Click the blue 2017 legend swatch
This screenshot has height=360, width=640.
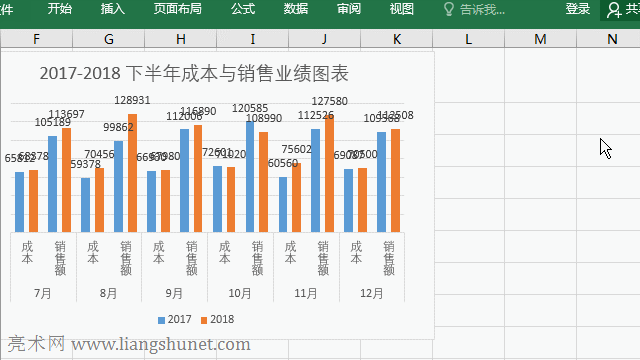click(x=161, y=320)
